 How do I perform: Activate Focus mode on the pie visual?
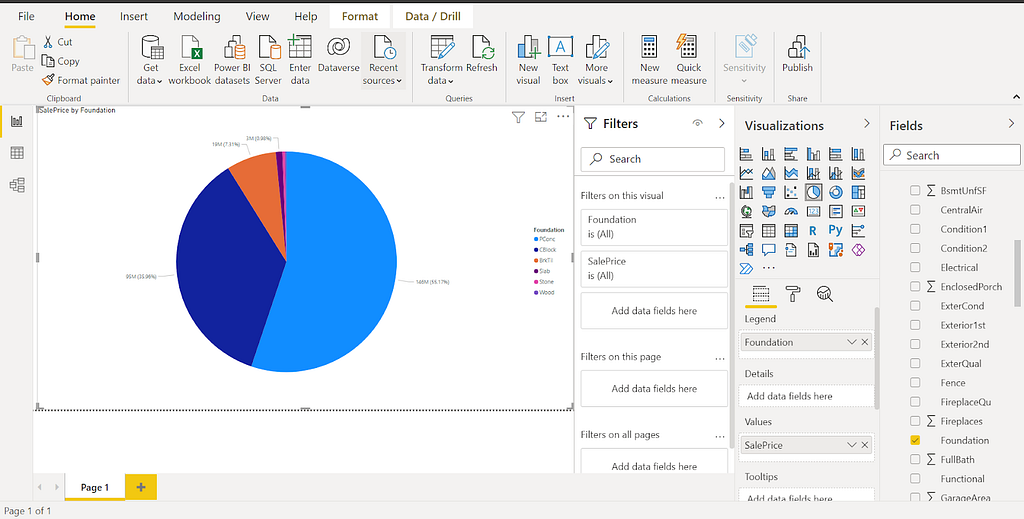coord(541,117)
